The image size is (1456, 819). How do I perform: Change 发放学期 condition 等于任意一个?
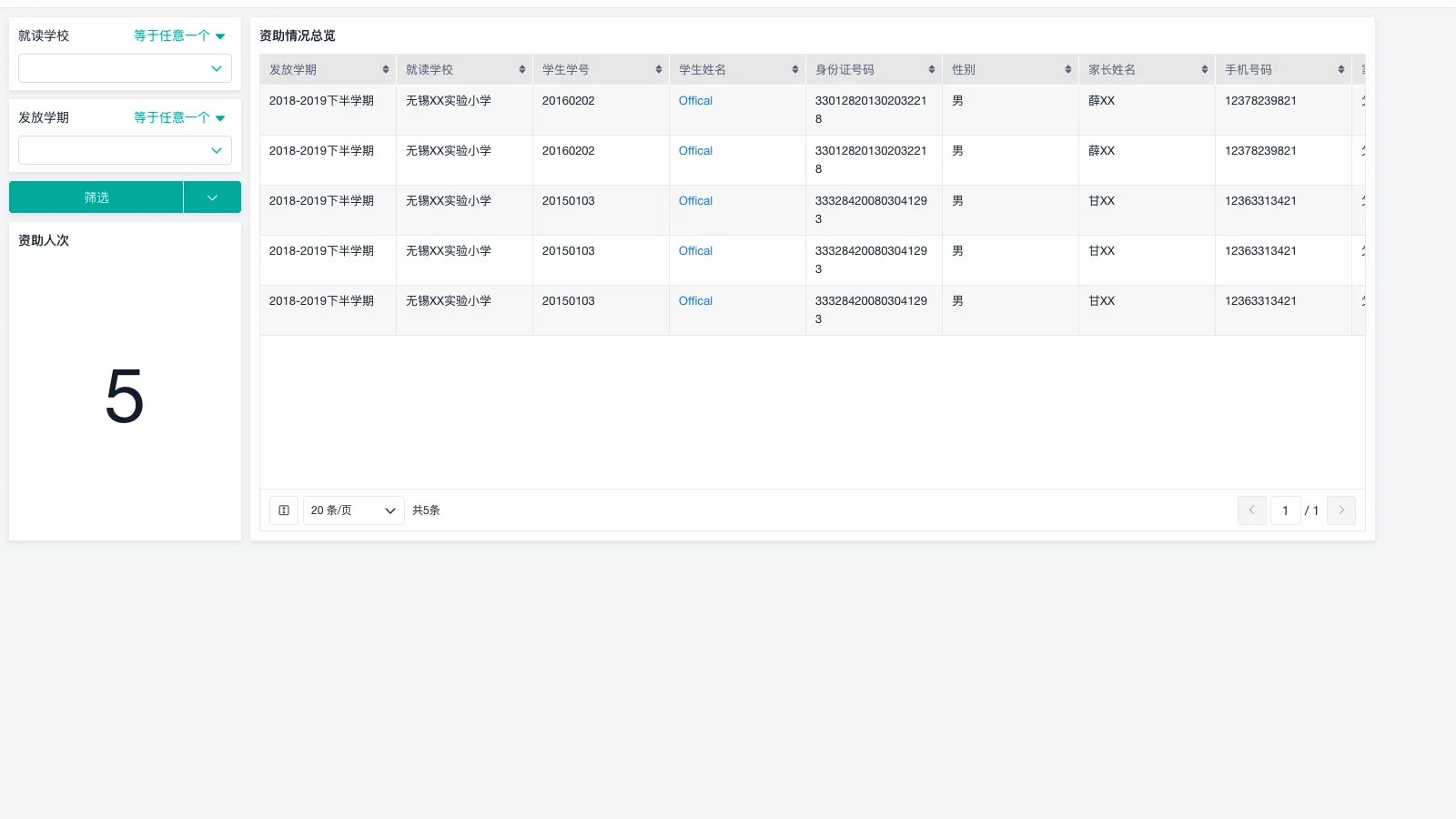click(179, 118)
